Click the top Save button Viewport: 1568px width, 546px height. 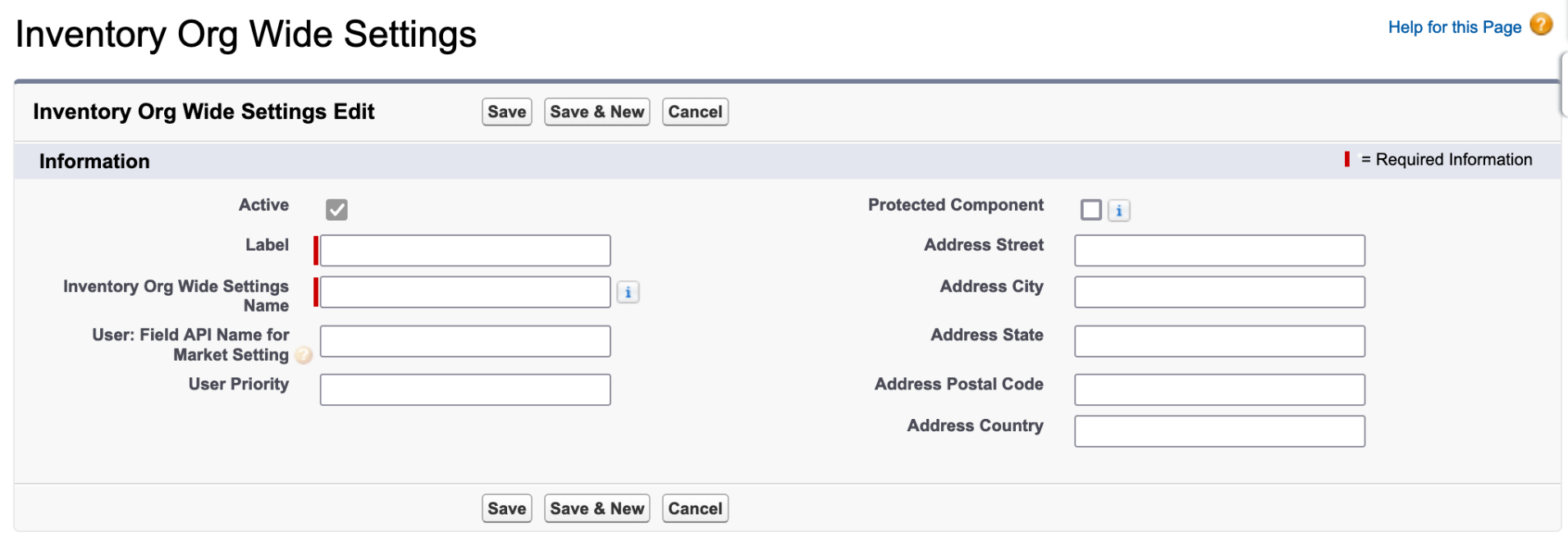point(506,112)
